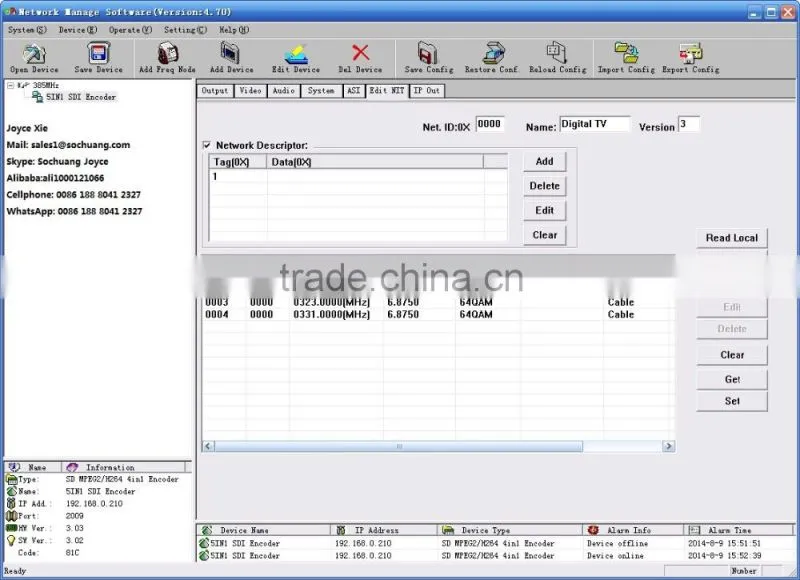The image size is (800, 580).
Task: Click Clear button above Get
Action: tap(732, 355)
